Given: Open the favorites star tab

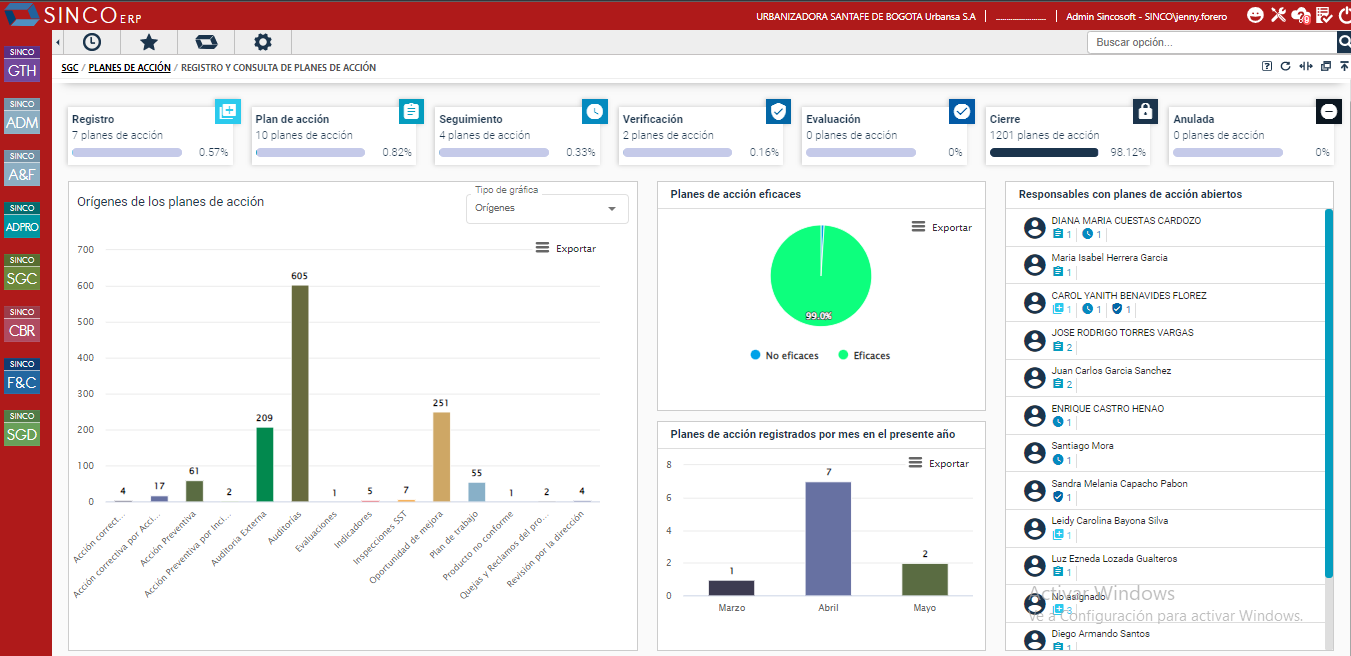Looking at the screenshot, I should click(148, 42).
